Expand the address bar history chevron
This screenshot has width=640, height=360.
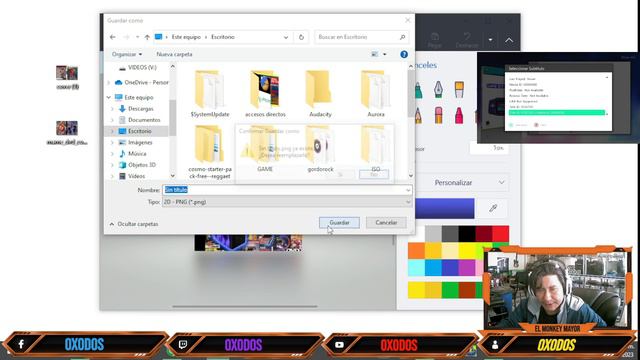(x=286, y=37)
